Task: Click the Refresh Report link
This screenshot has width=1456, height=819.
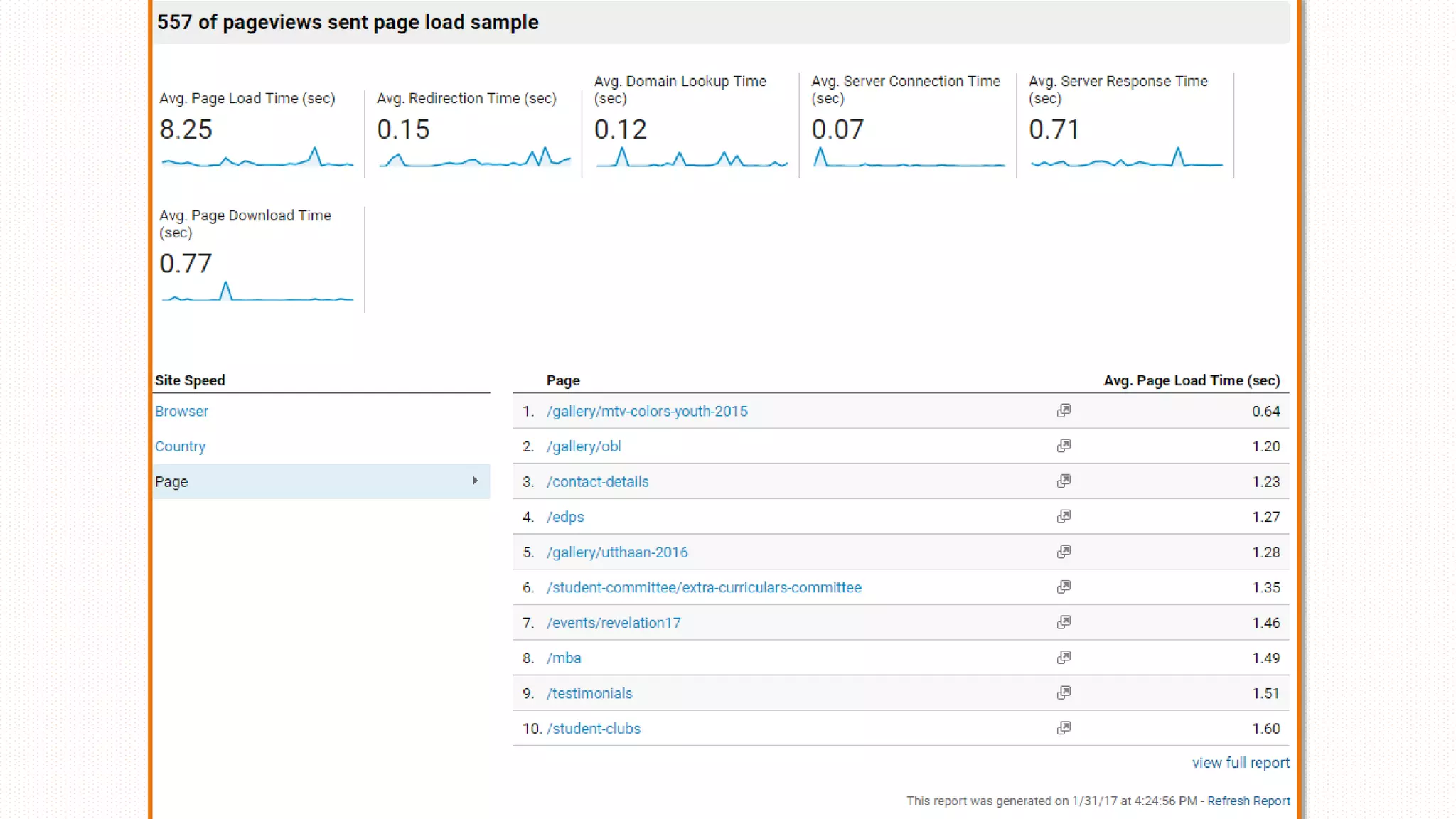Action: (1248, 801)
